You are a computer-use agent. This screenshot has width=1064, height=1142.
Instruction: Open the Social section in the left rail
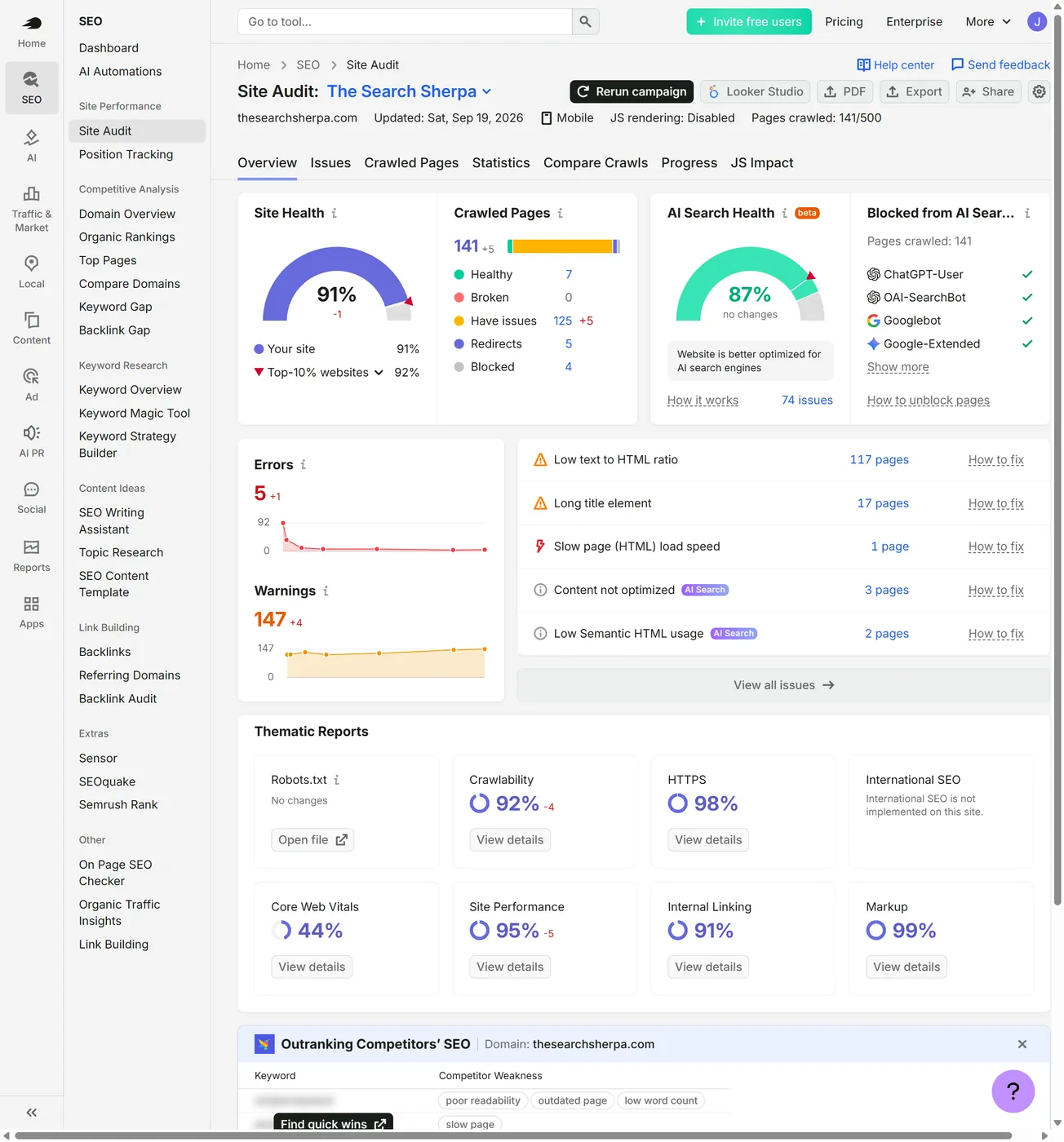[x=32, y=498]
